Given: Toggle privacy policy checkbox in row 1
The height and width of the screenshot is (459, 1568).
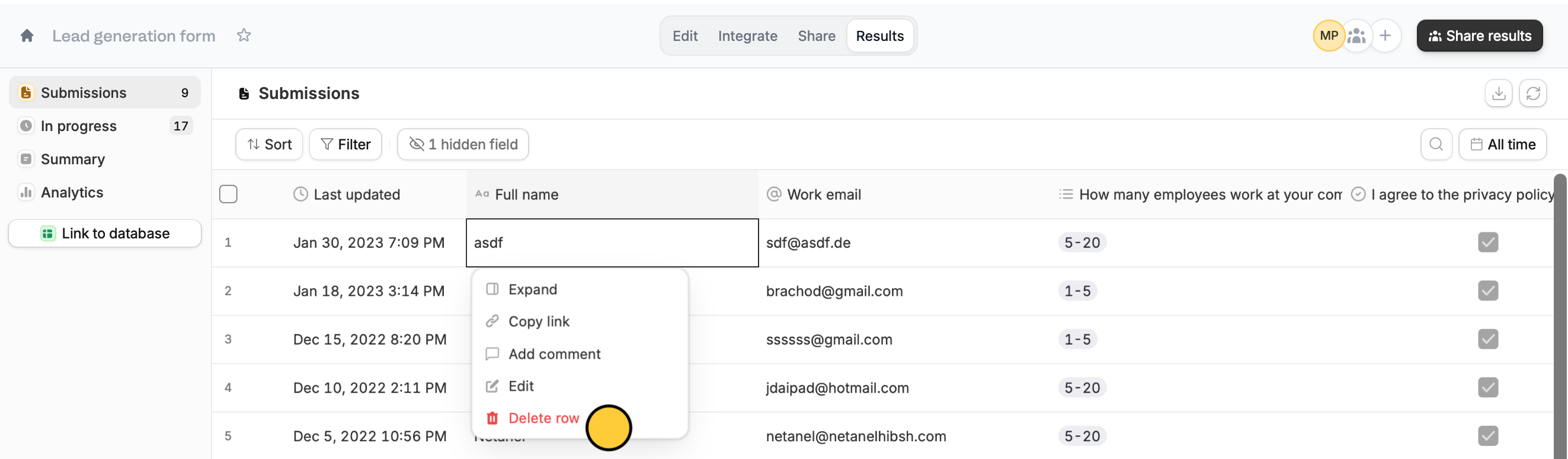Looking at the screenshot, I should [1487, 243].
